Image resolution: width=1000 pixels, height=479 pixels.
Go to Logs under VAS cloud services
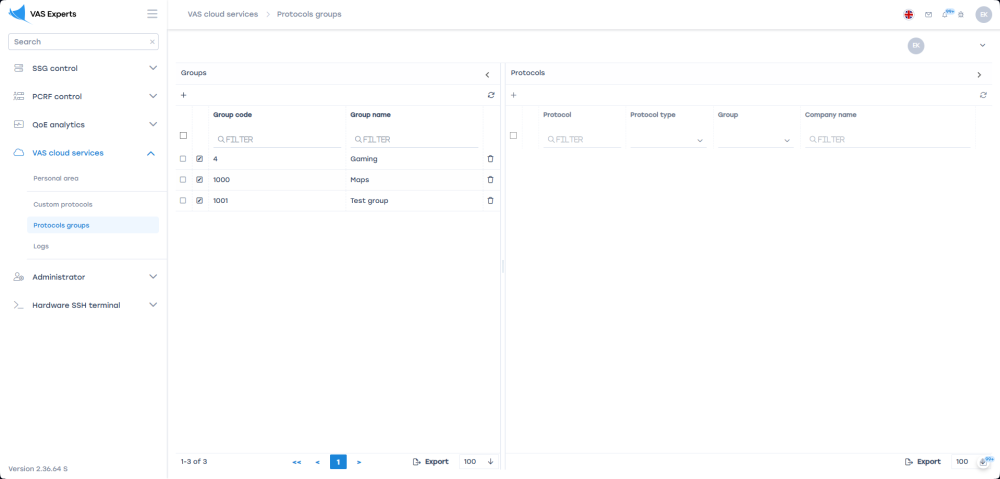[x=41, y=246]
